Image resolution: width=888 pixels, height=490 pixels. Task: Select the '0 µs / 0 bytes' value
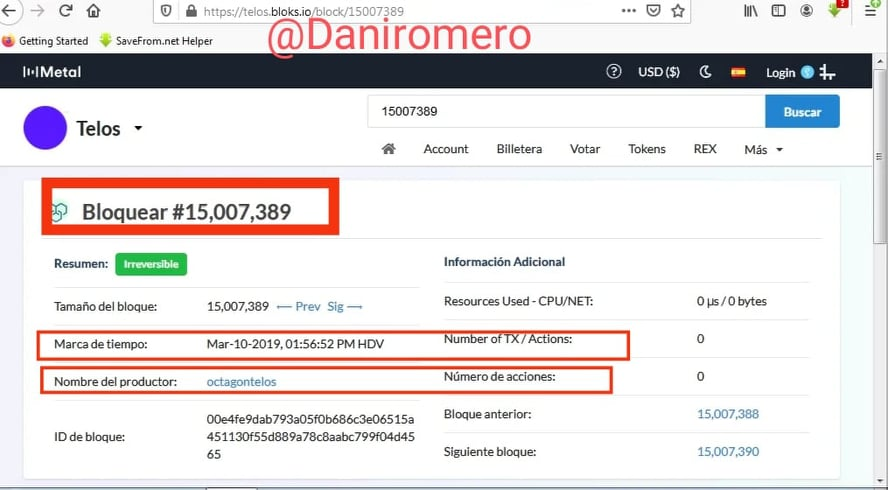(732, 301)
